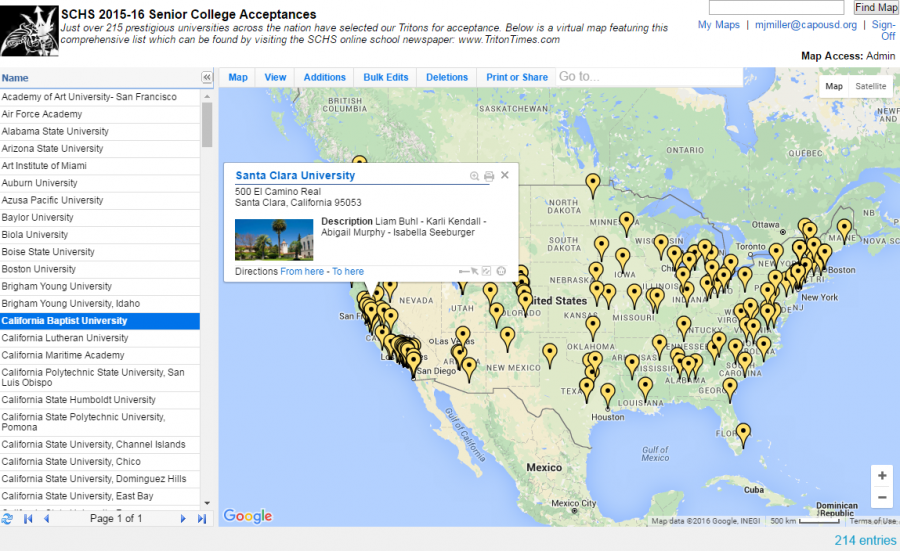
Task: Click the list scrollbar up arrow
Action: click(x=207, y=97)
